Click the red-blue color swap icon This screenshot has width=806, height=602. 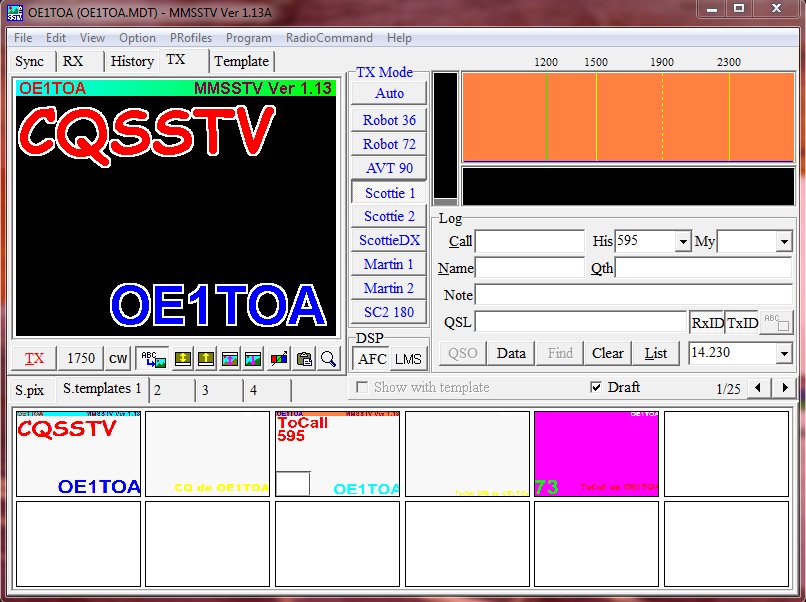[x=279, y=358]
